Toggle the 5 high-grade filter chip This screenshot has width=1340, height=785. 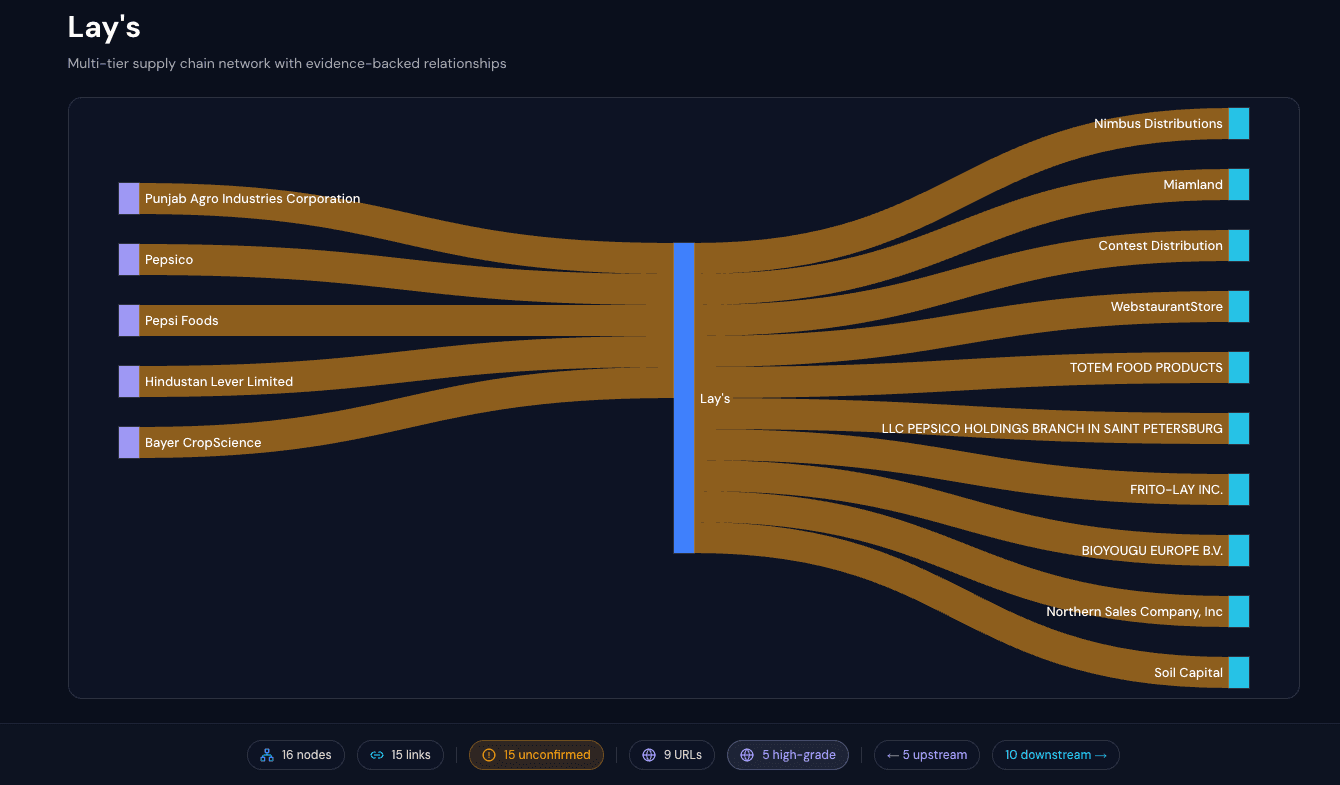pyautogui.click(x=788, y=755)
